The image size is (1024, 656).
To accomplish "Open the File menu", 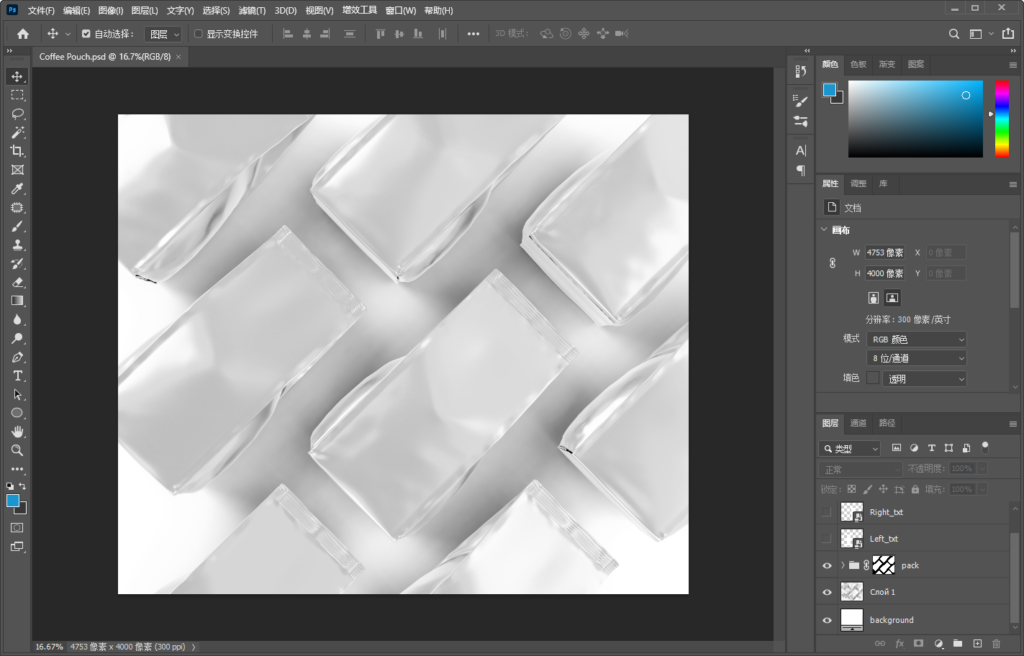I will point(41,10).
